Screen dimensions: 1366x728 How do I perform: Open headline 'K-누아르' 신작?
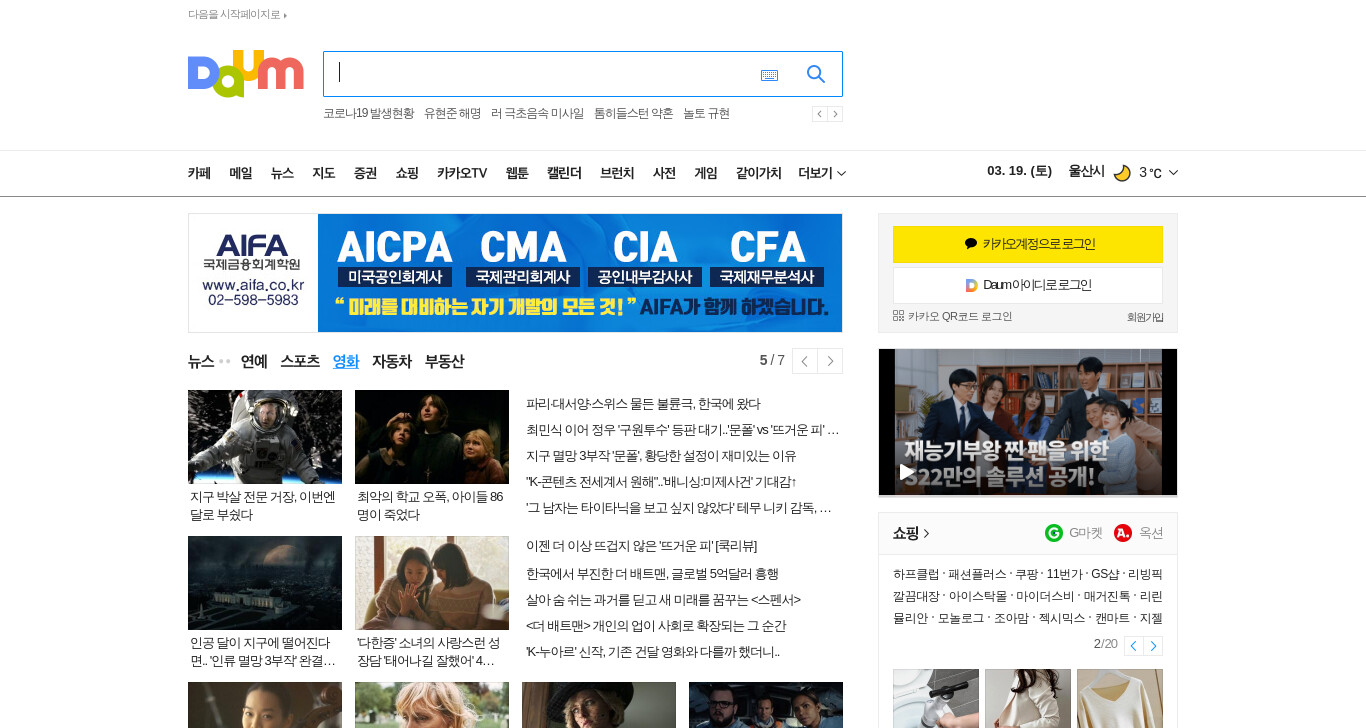click(x=652, y=652)
